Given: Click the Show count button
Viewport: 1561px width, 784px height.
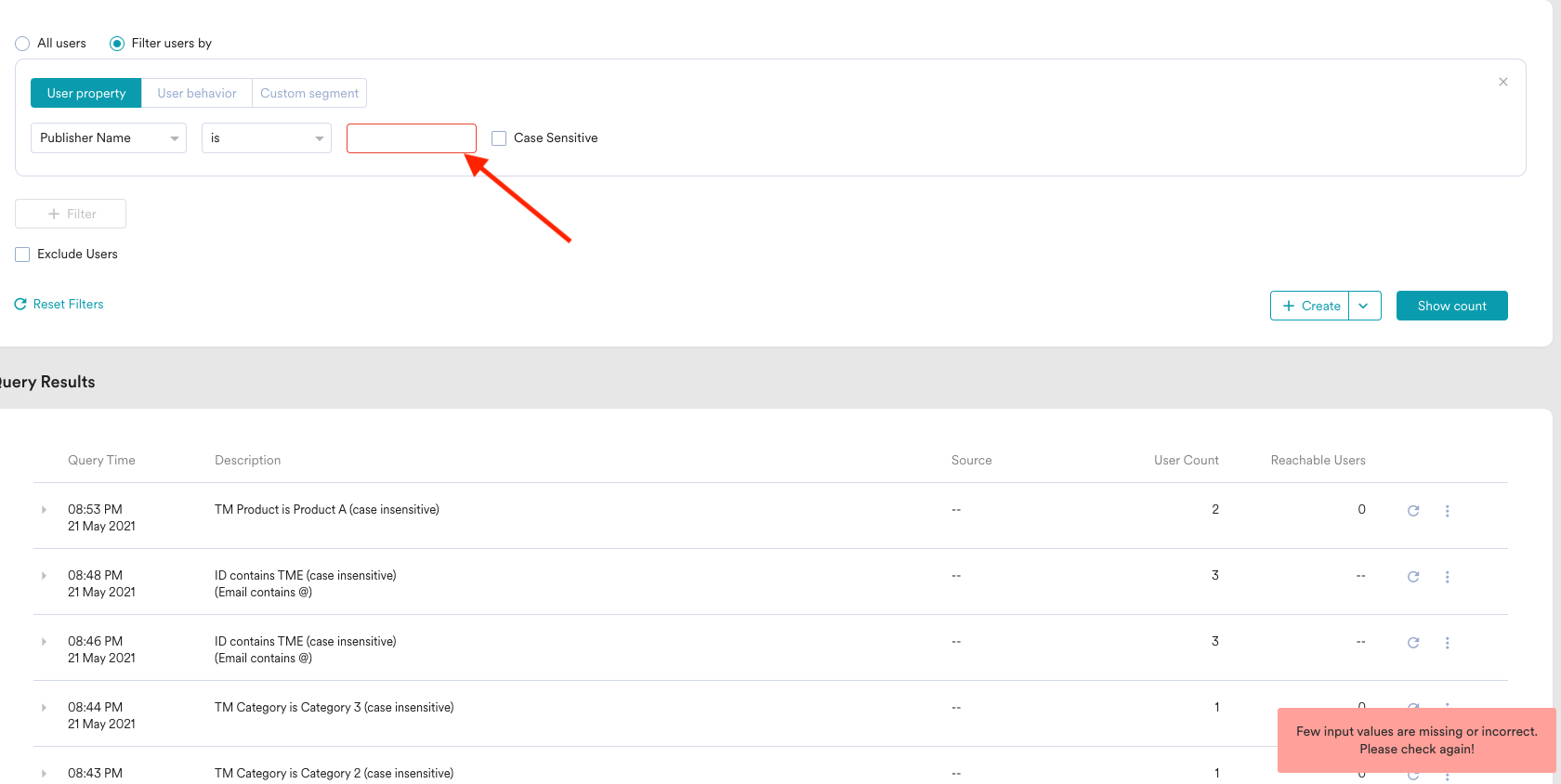Looking at the screenshot, I should (x=1451, y=306).
